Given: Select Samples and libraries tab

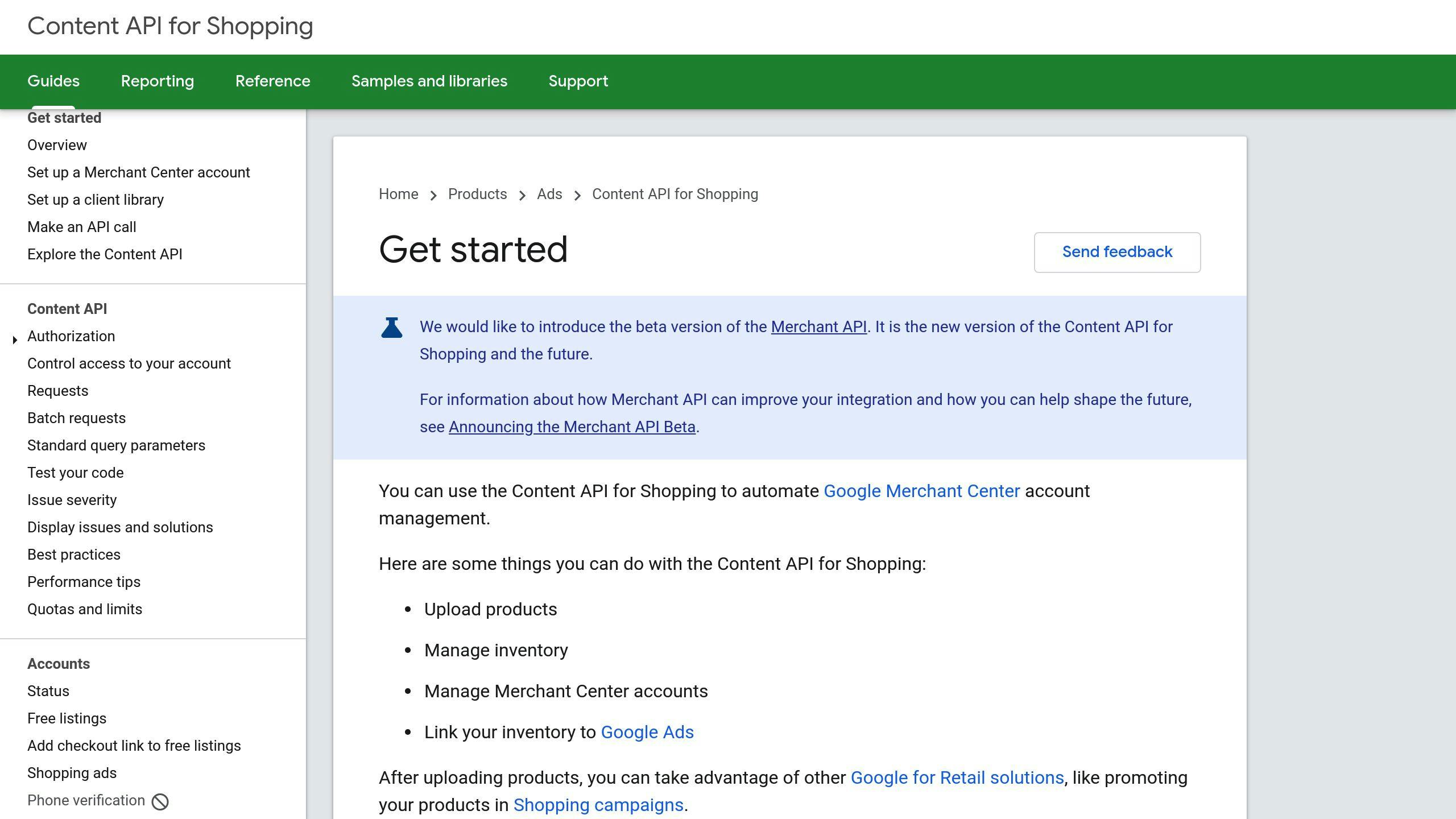Looking at the screenshot, I should (429, 82).
